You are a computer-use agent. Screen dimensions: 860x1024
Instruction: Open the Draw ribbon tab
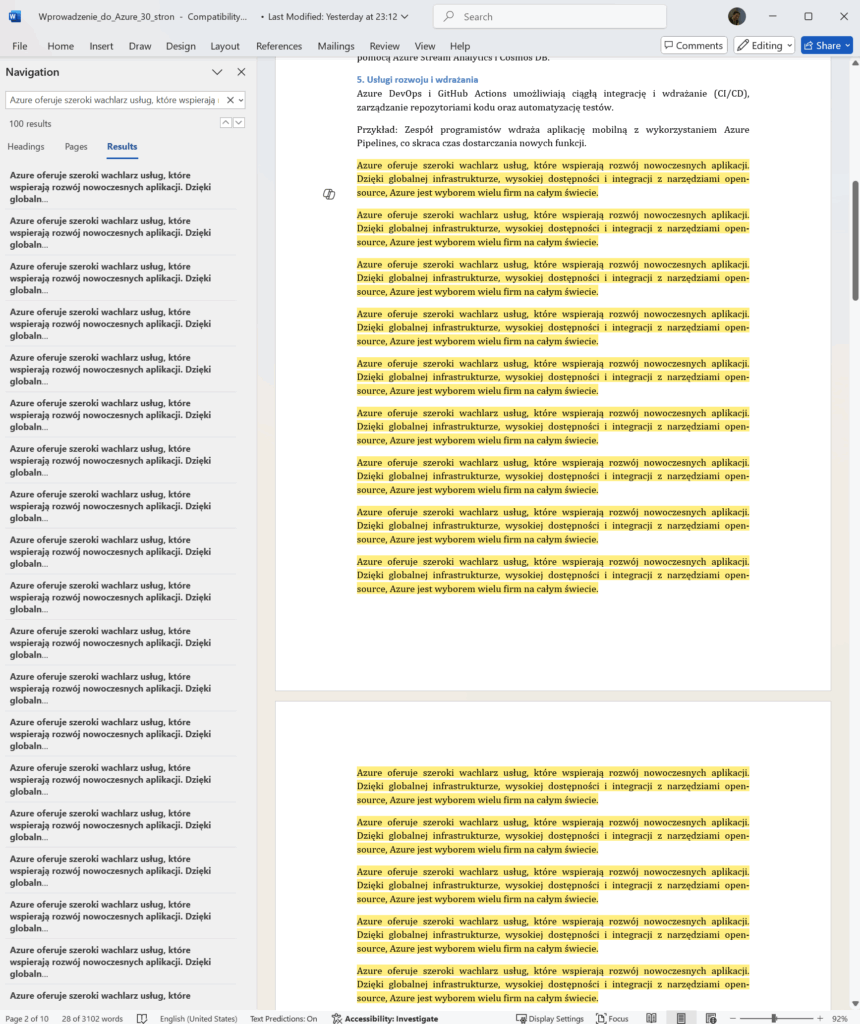click(x=140, y=46)
